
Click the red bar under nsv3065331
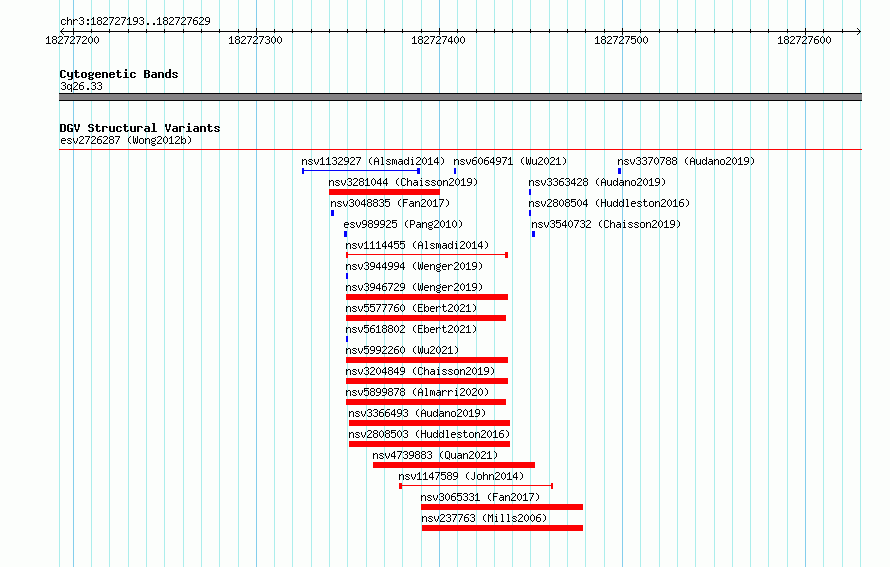pyautogui.click(x=502, y=507)
